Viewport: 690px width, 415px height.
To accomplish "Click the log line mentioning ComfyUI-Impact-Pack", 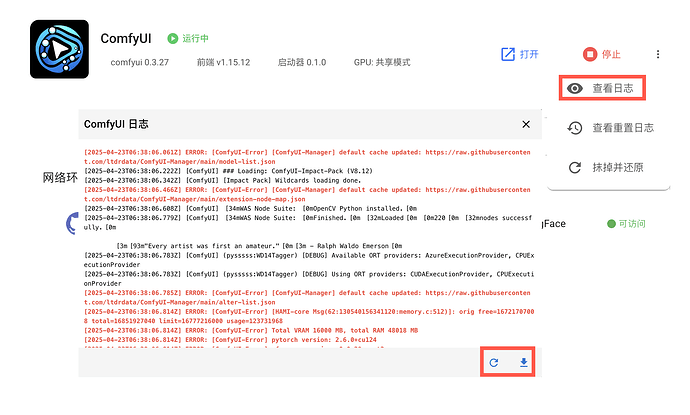I will 228,171.
